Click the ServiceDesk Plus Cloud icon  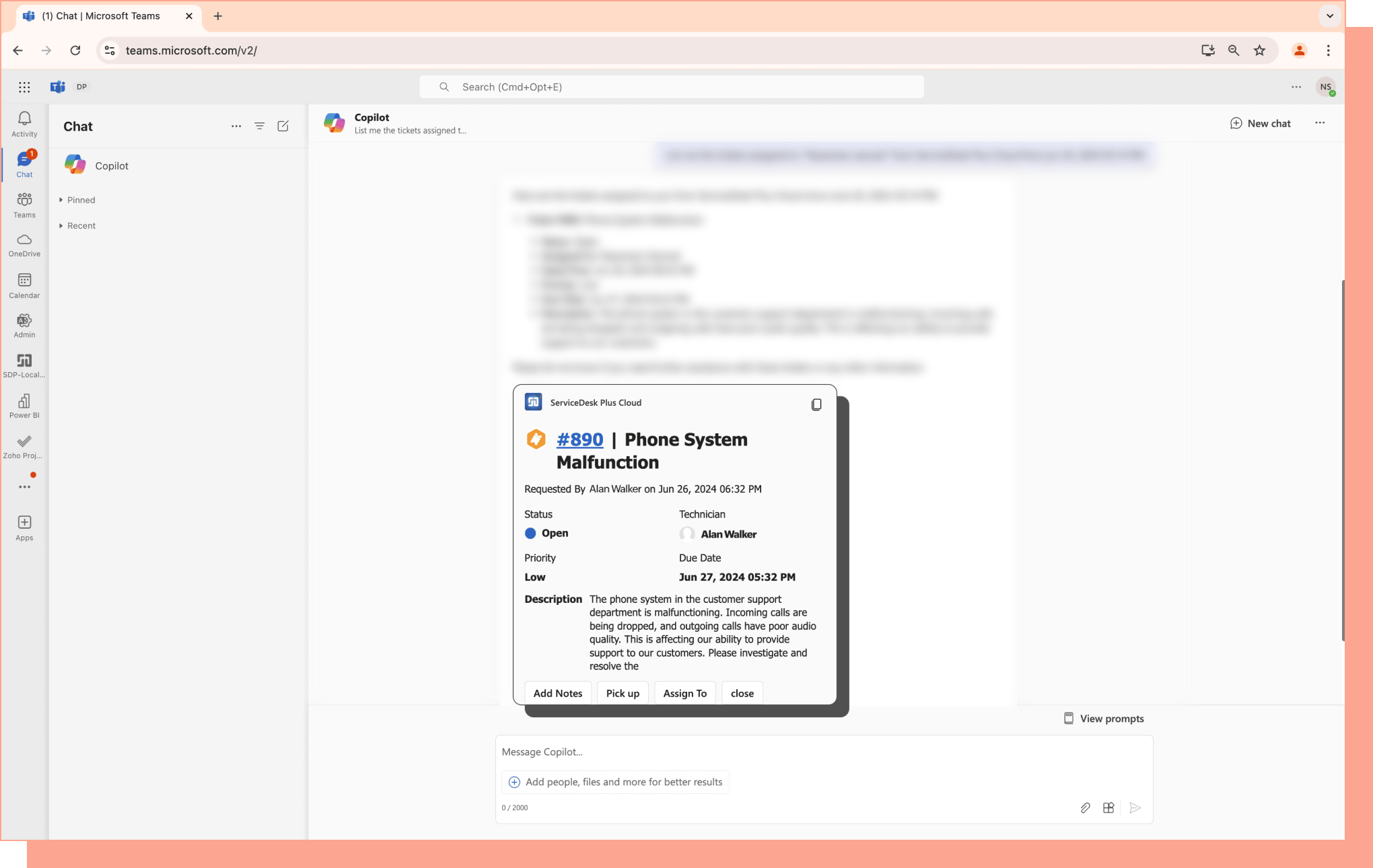(x=533, y=402)
